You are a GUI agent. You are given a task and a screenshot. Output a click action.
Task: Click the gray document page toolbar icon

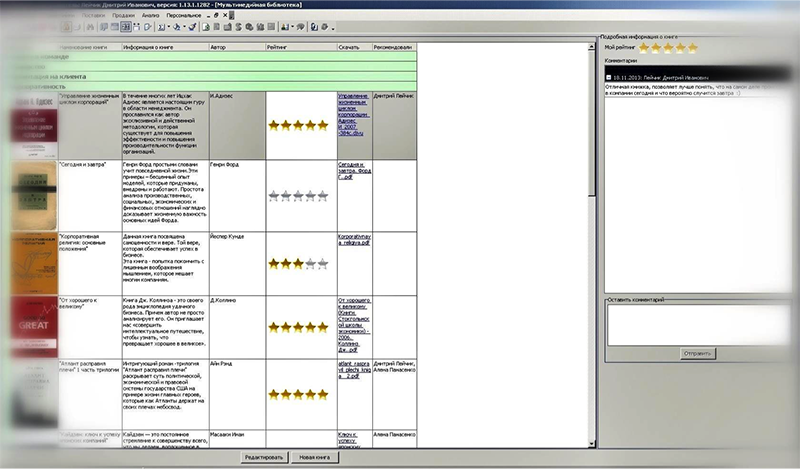pyautogui.click(x=217, y=27)
